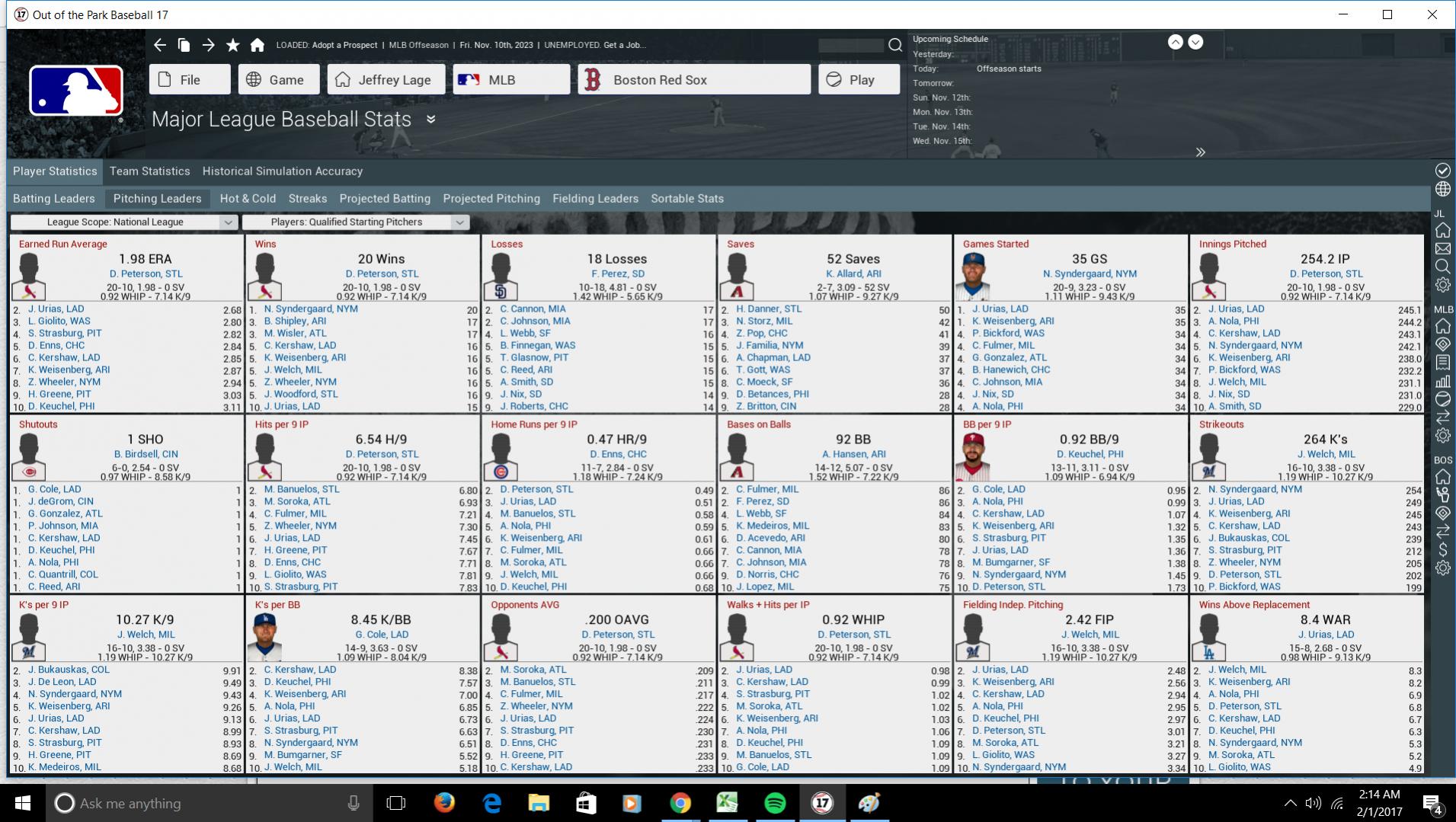The width and height of the screenshot is (1456, 822).
Task: Open the settings gear under JL
Action: click(x=1442, y=285)
